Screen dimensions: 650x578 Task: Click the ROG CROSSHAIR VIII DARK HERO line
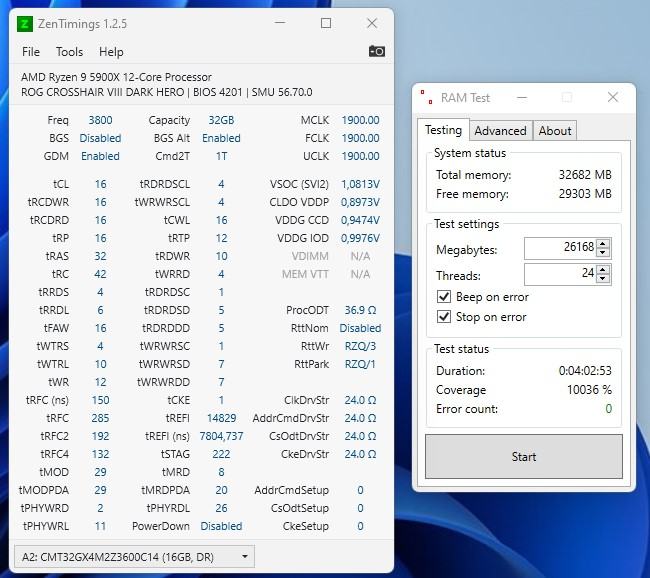tap(167, 92)
